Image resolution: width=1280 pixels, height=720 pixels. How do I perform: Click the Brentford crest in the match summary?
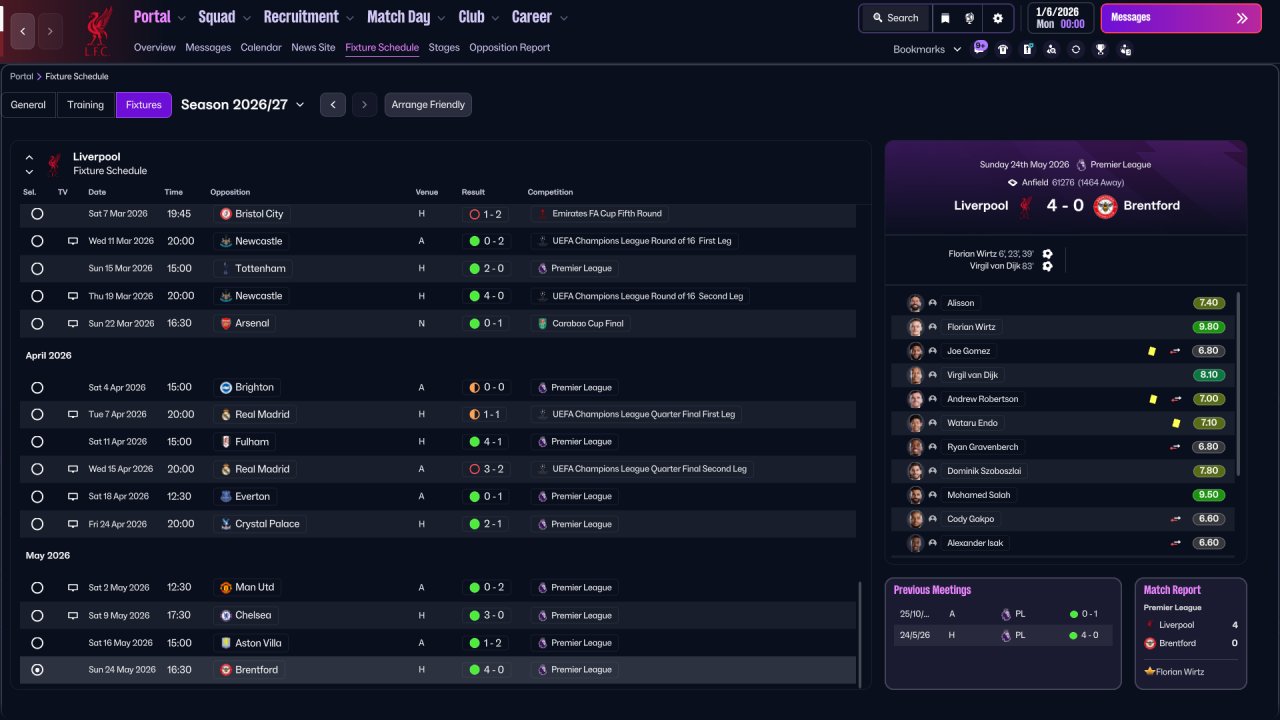click(x=1105, y=206)
